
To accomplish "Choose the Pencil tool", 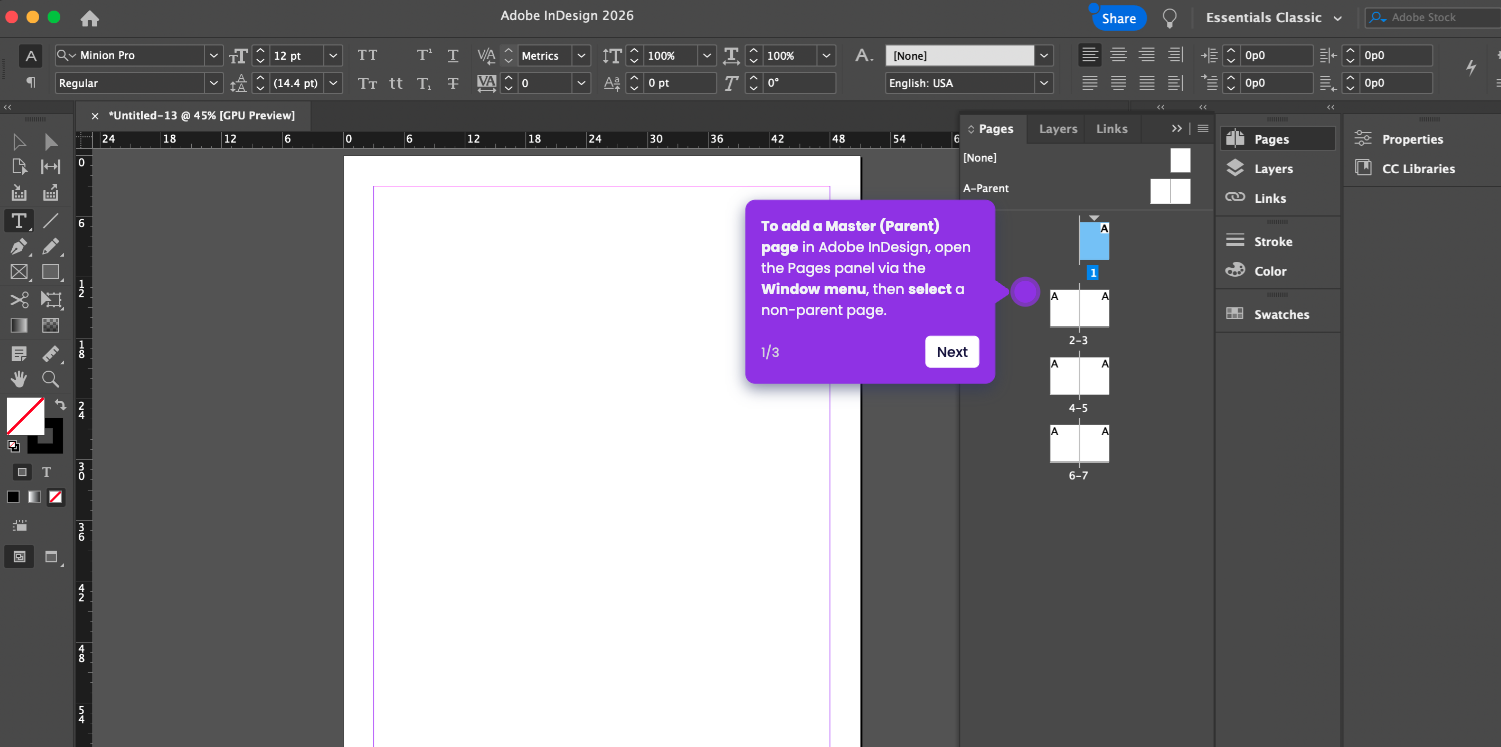I will (51, 246).
